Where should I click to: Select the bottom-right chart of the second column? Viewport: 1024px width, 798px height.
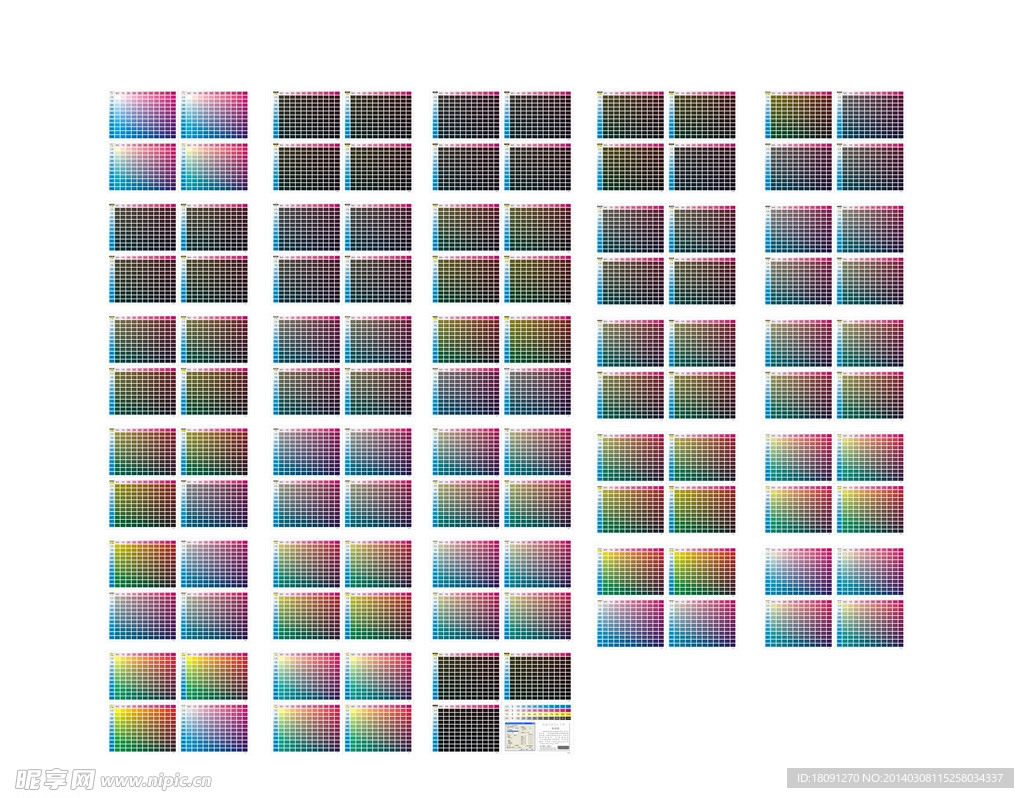click(x=378, y=727)
